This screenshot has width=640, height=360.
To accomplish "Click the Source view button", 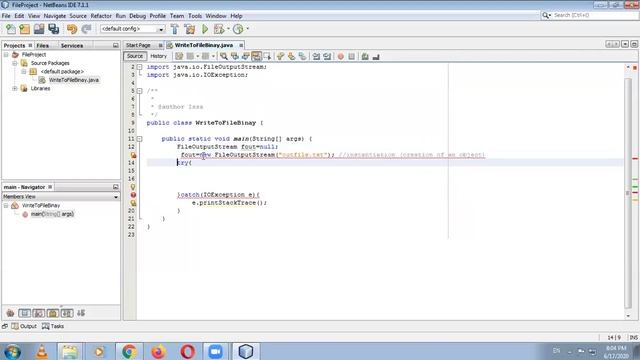I will tap(135, 56).
